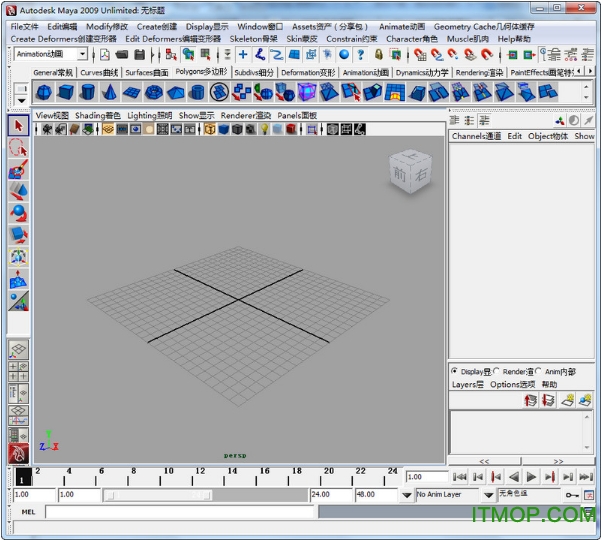Toggle the auto keyframe key button
The image size is (602, 540).
(572, 495)
